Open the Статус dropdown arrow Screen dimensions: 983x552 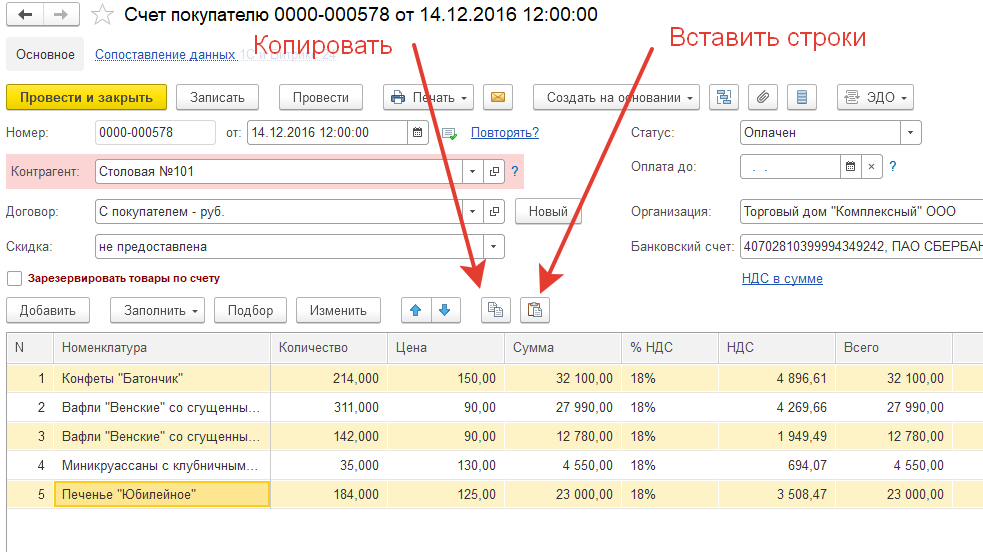[910, 133]
